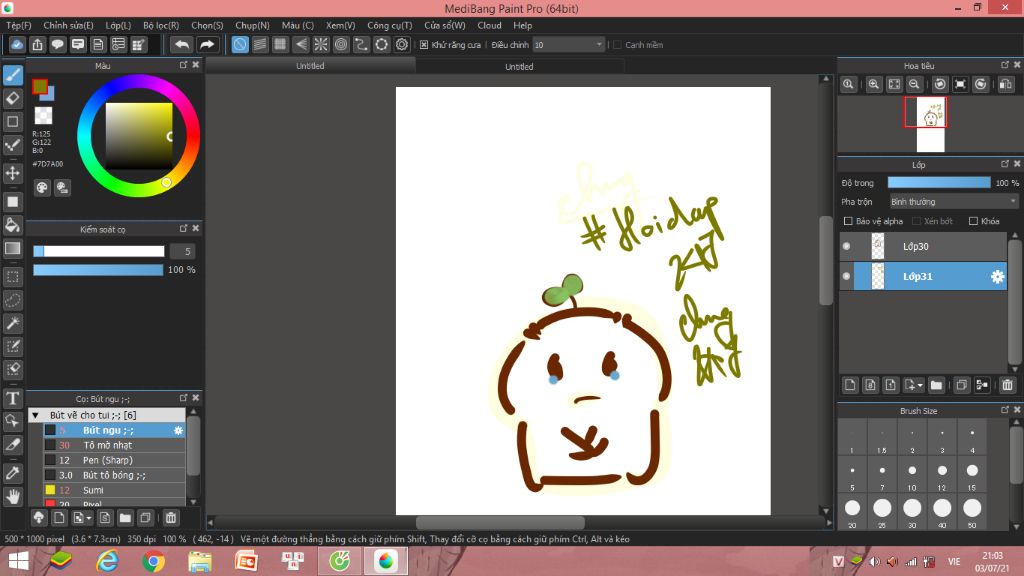
Task: Enable the concentric circle snap guide
Action: point(341,44)
